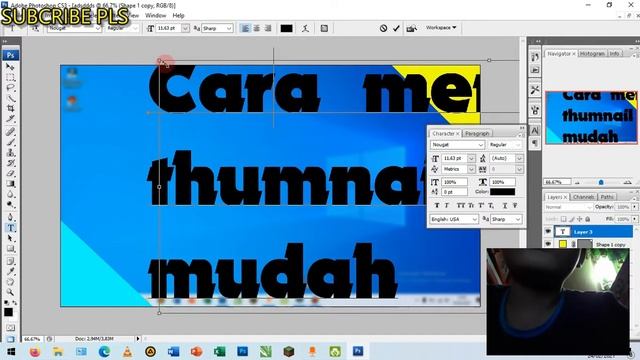Toggle Underline in Character panel
The width and height of the screenshot is (640, 360).
click(505, 205)
